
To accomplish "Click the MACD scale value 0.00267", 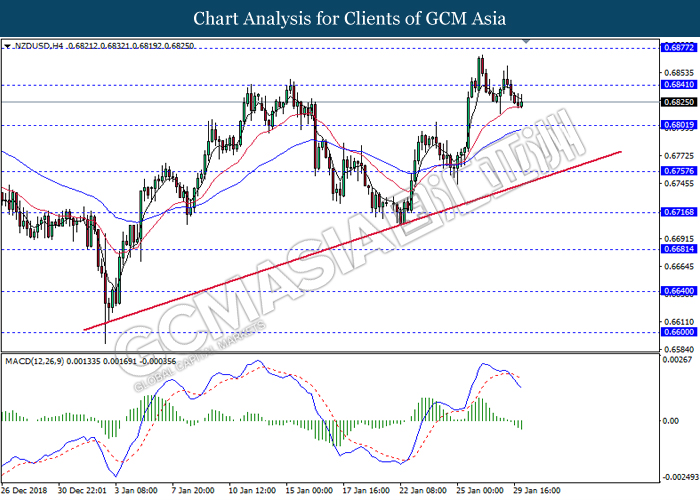I will click(678, 359).
